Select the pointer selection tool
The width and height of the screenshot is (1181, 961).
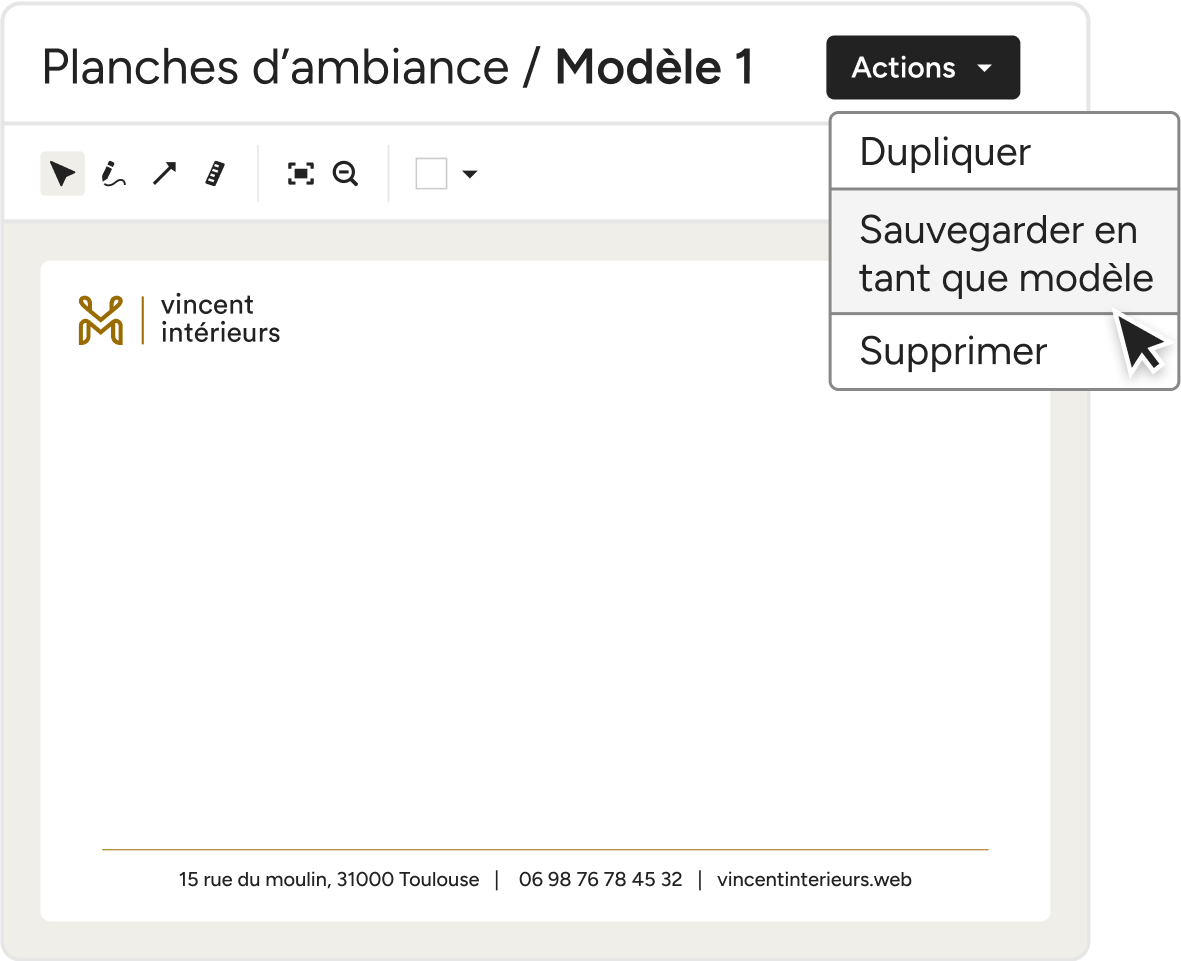click(62, 174)
